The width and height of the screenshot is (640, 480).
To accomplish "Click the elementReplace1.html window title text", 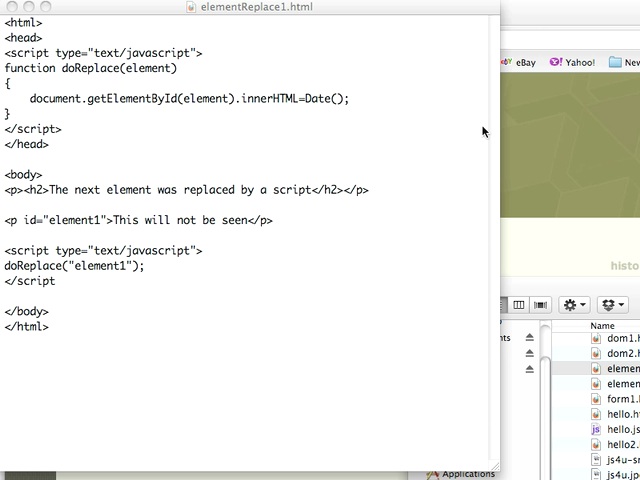I will click(x=256, y=7).
